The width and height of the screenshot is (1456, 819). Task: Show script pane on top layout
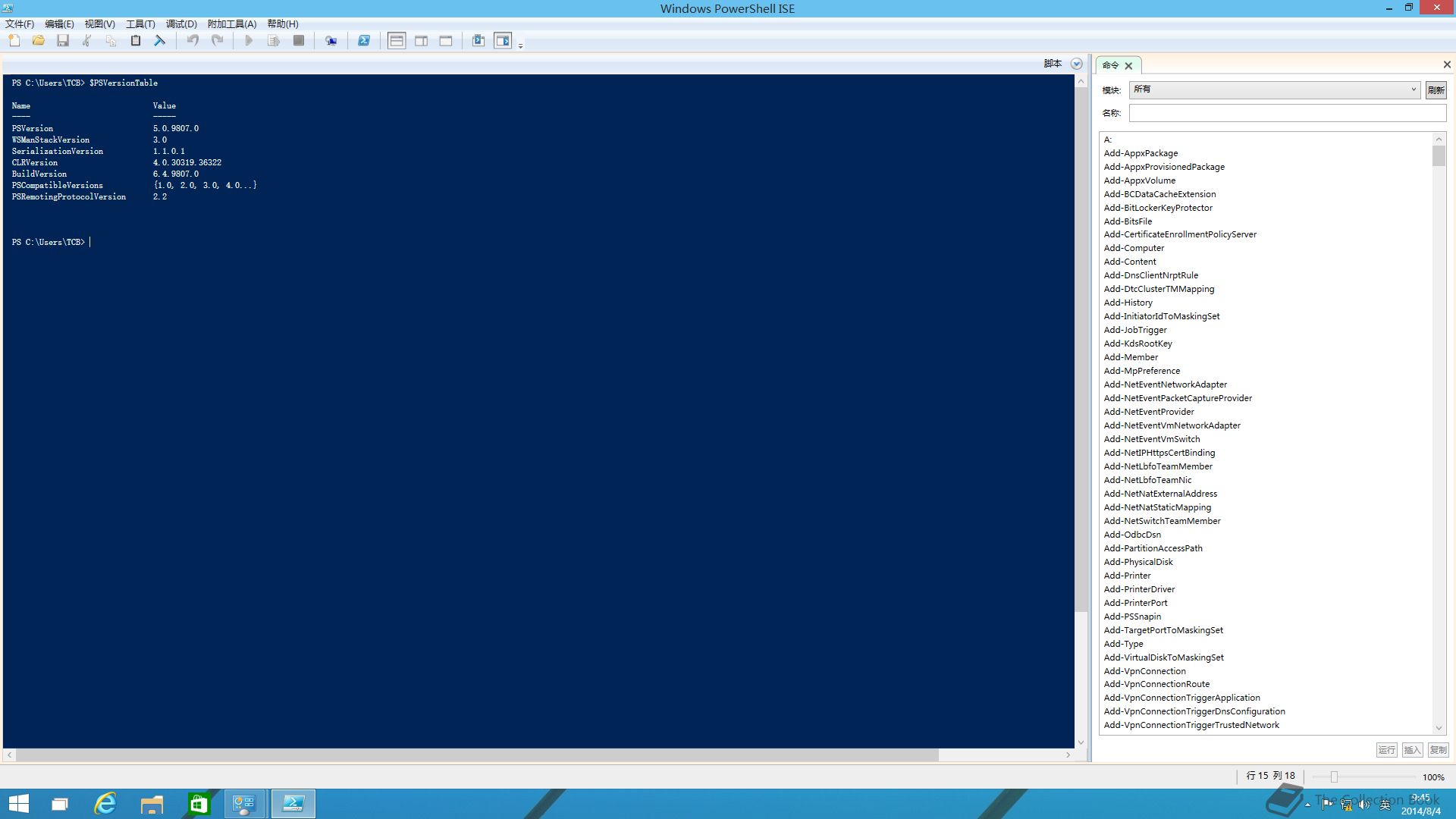pos(397,41)
